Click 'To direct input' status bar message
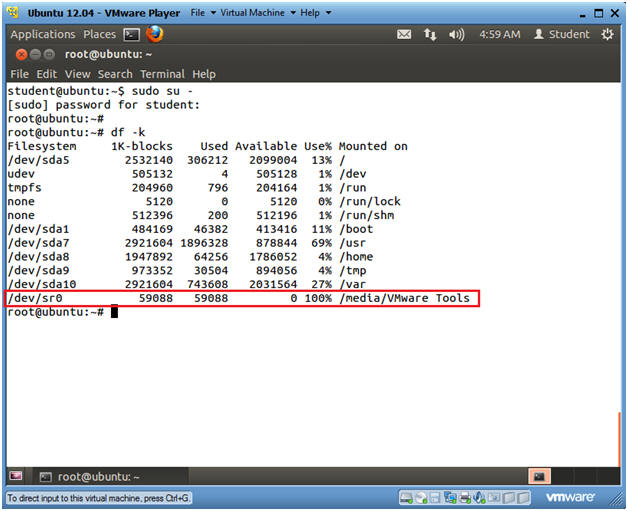The height and width of the screenshot is (511, 628). (98, 498)
